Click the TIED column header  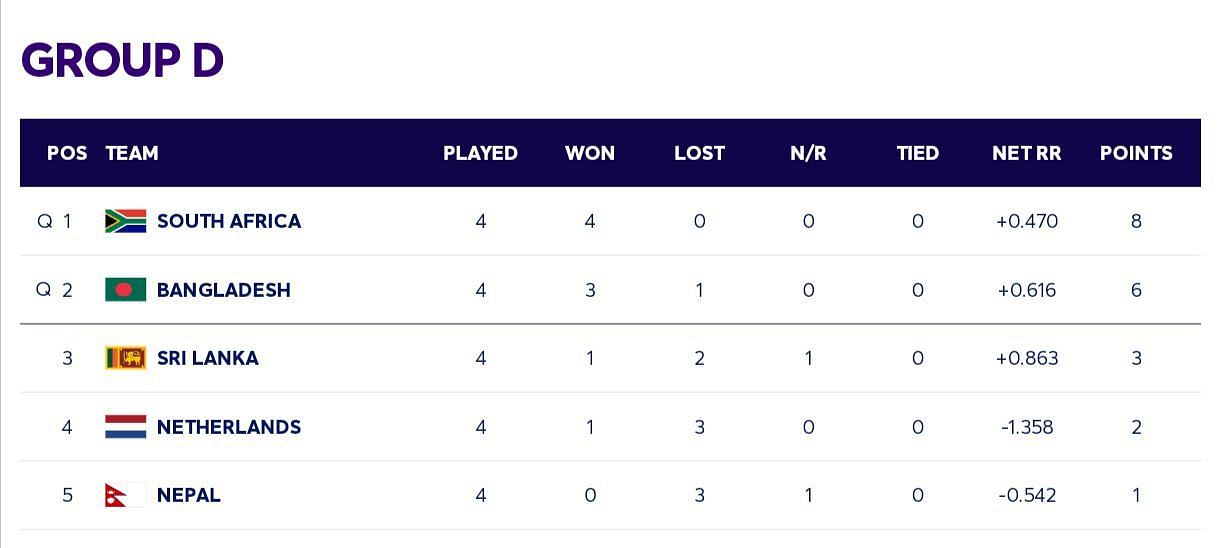[918, 153]
